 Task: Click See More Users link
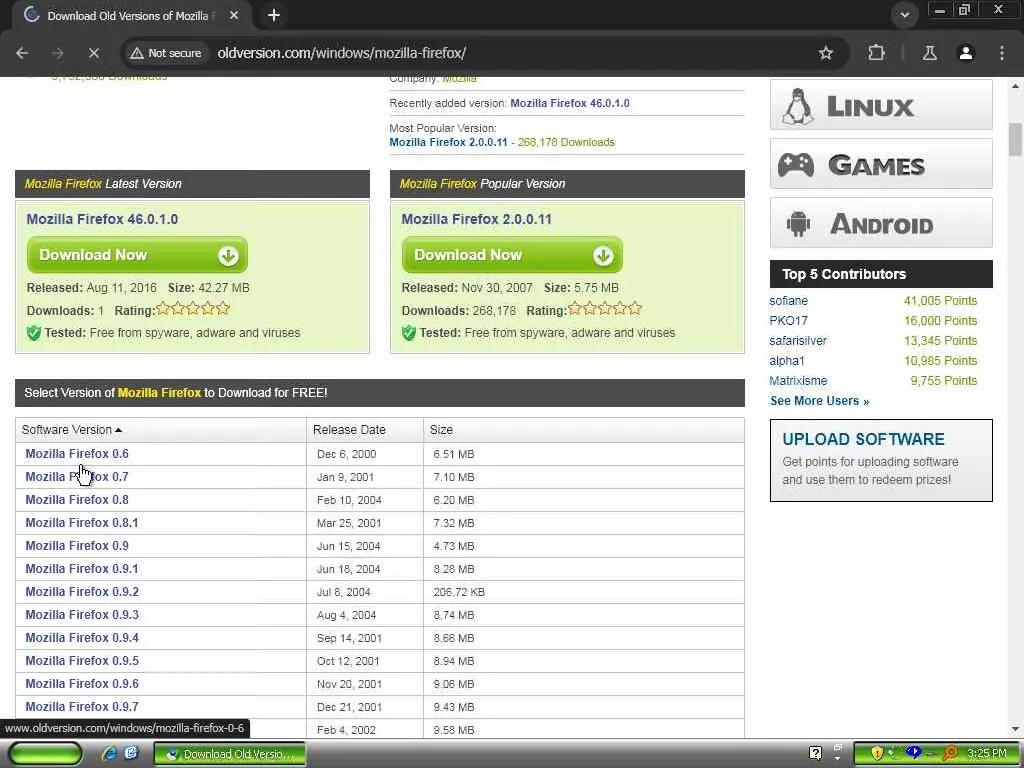coord(820,401)
